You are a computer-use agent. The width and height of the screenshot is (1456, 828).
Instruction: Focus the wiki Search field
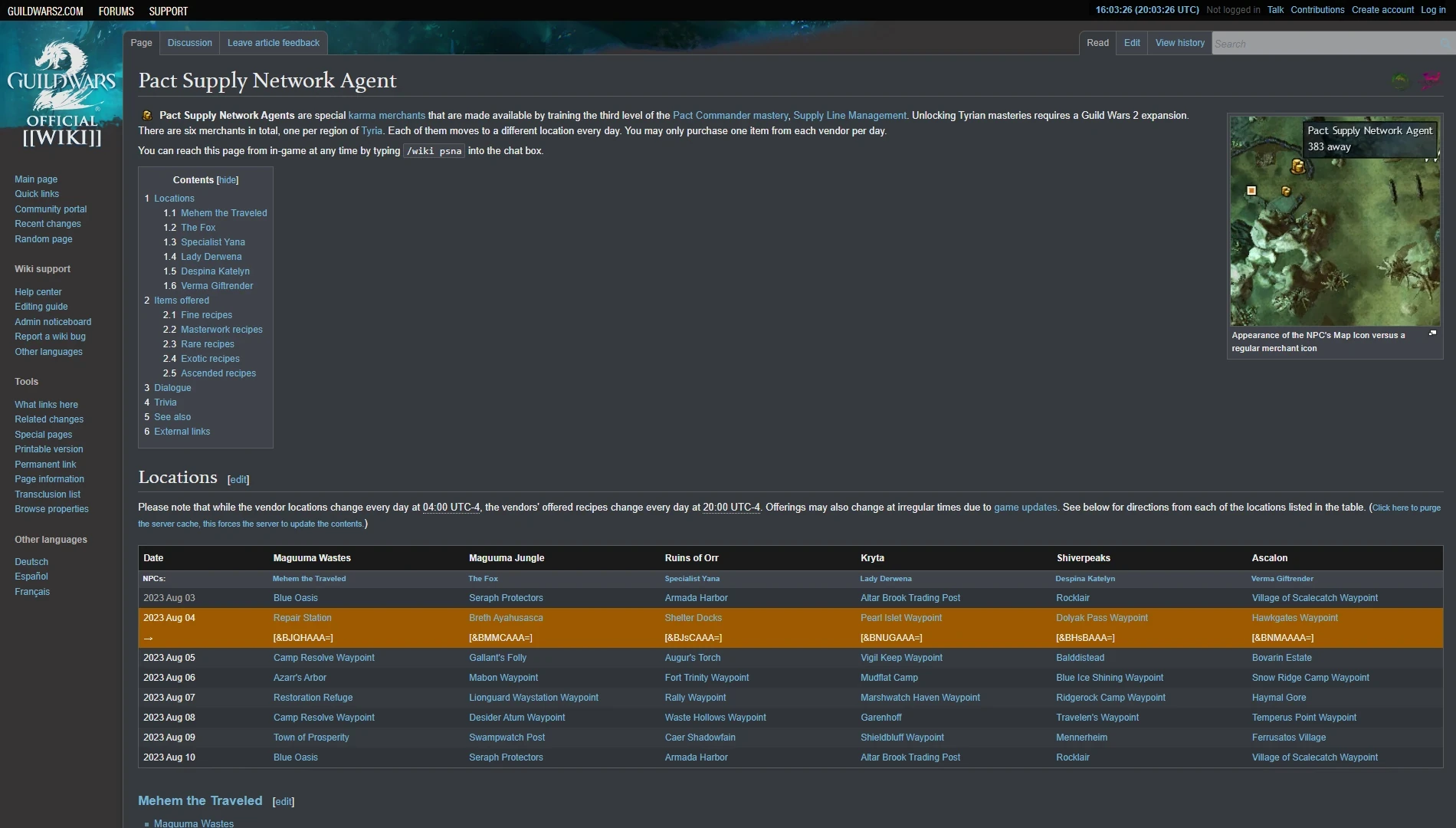[1326, 44]
